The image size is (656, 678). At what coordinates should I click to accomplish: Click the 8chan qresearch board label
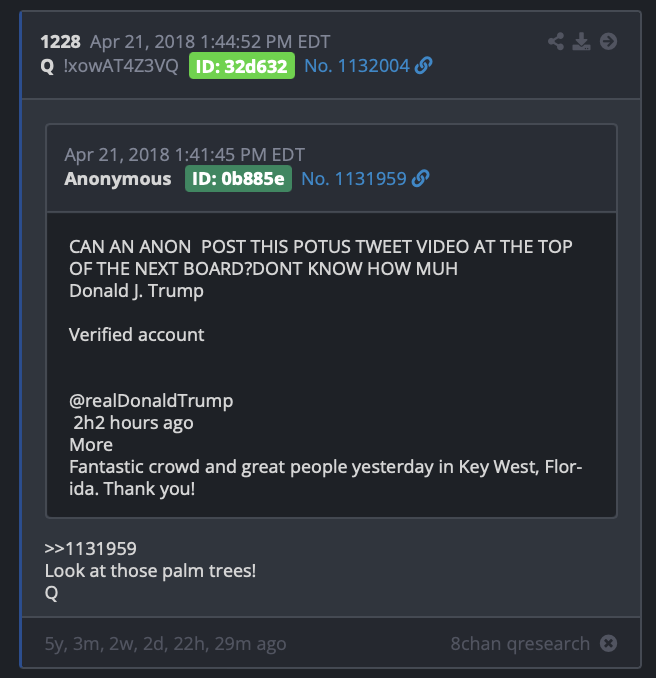(520, 643)
